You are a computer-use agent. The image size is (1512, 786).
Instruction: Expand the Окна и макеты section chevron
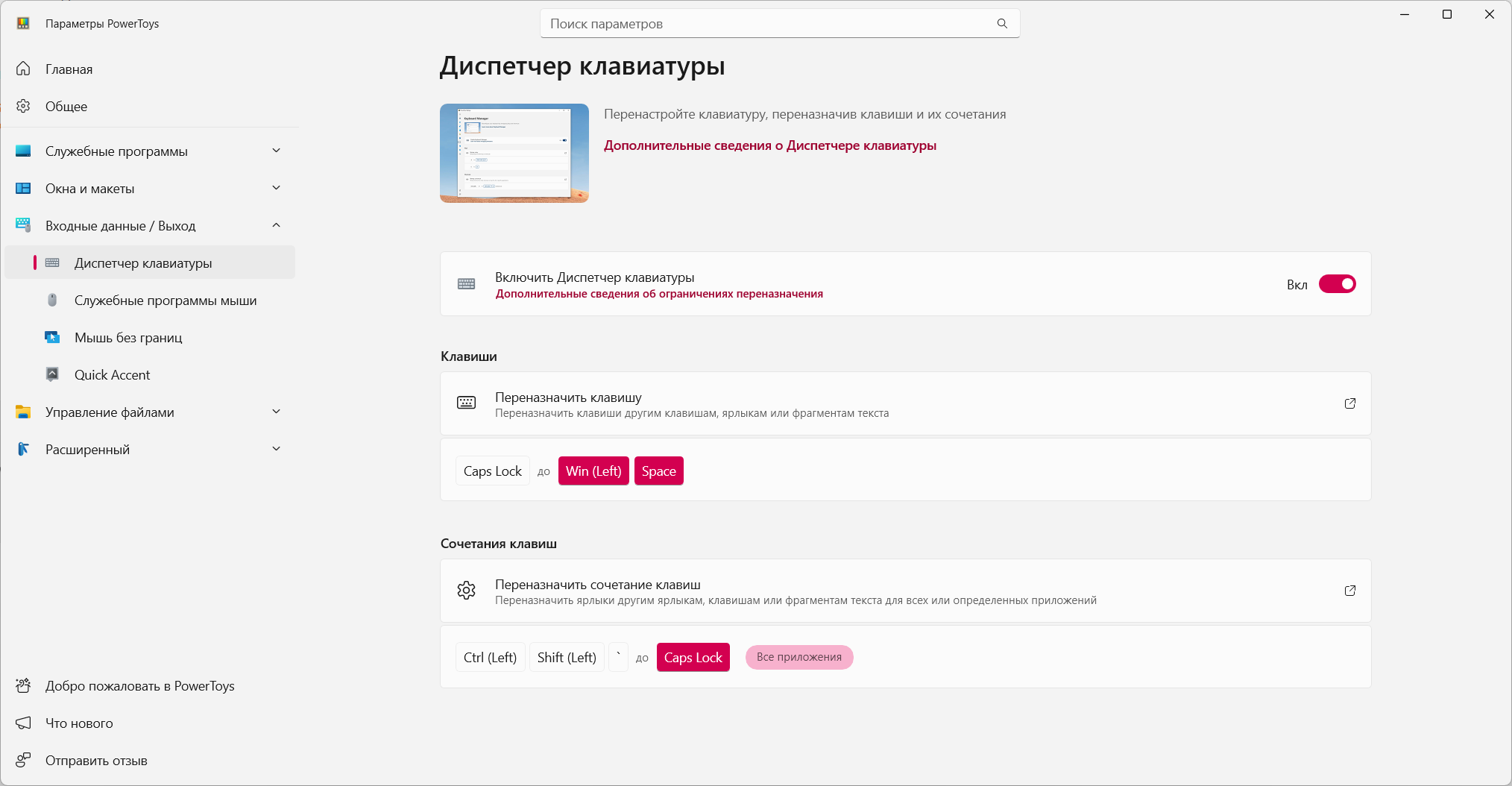click(277, 188)
